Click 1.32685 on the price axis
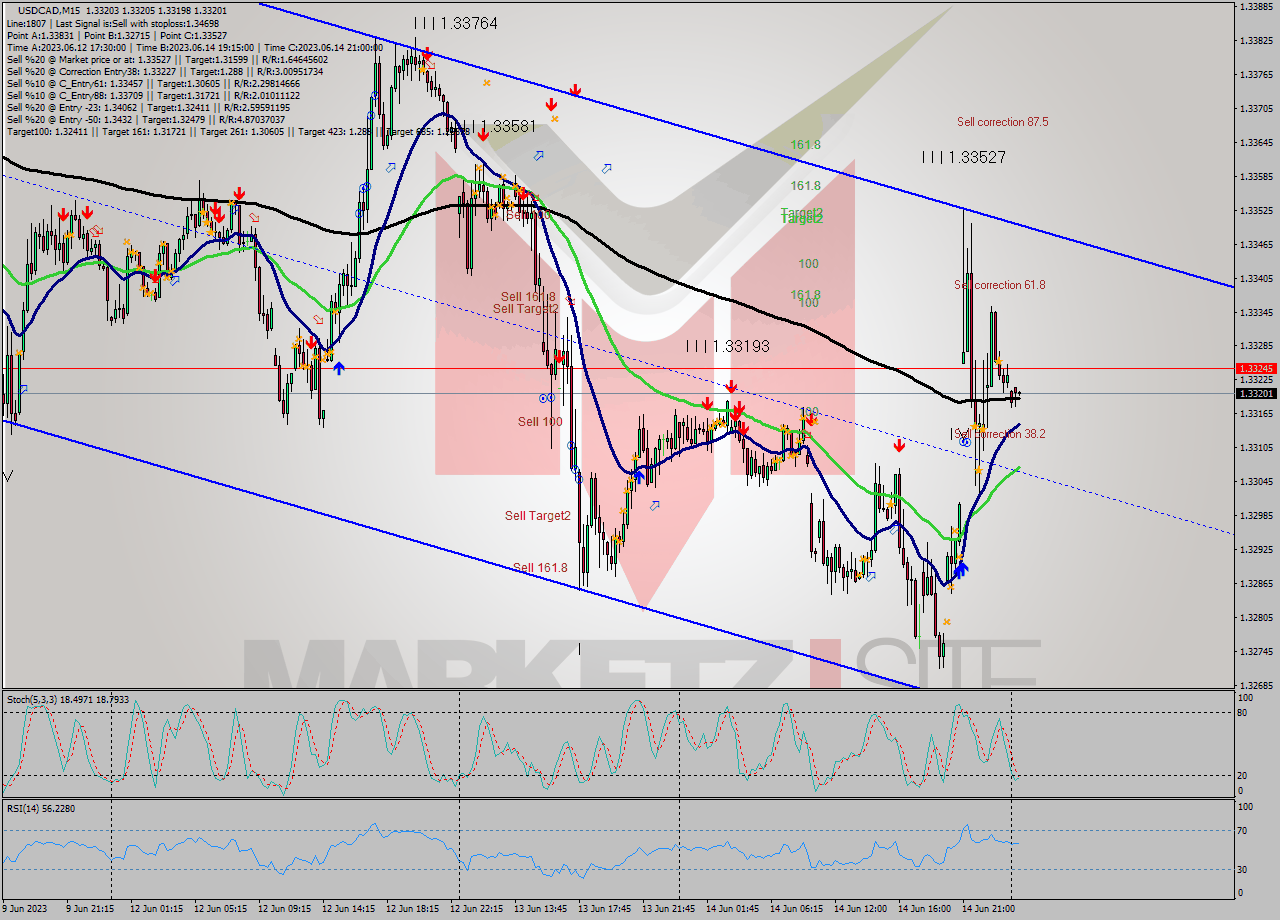The image size is (1280, 920). 1255,686
